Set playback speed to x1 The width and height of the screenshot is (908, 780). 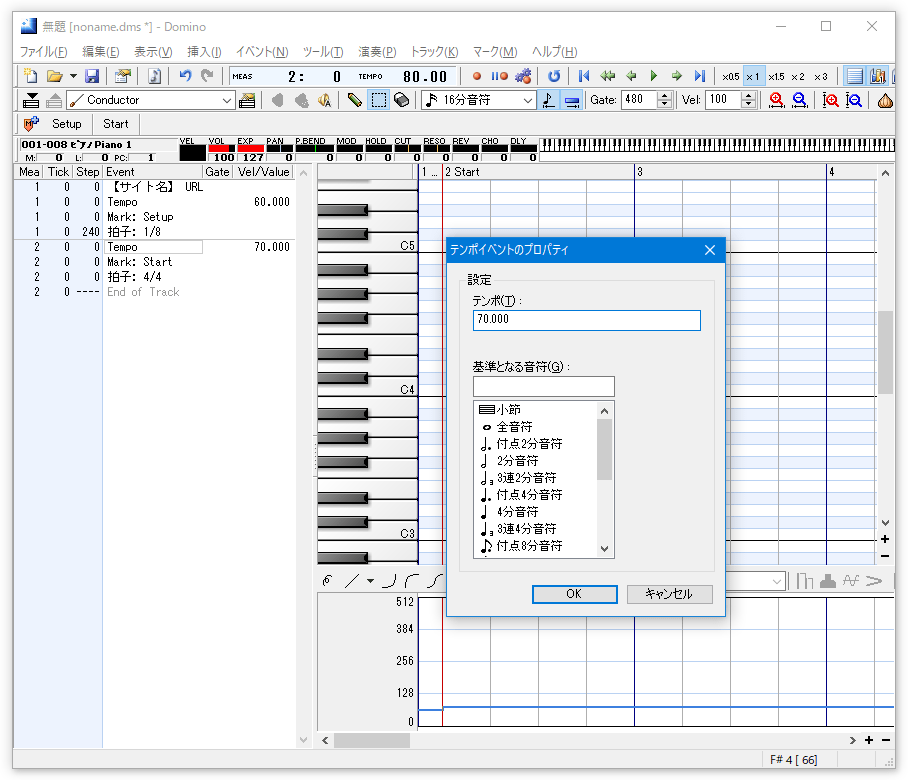[753, 76]
